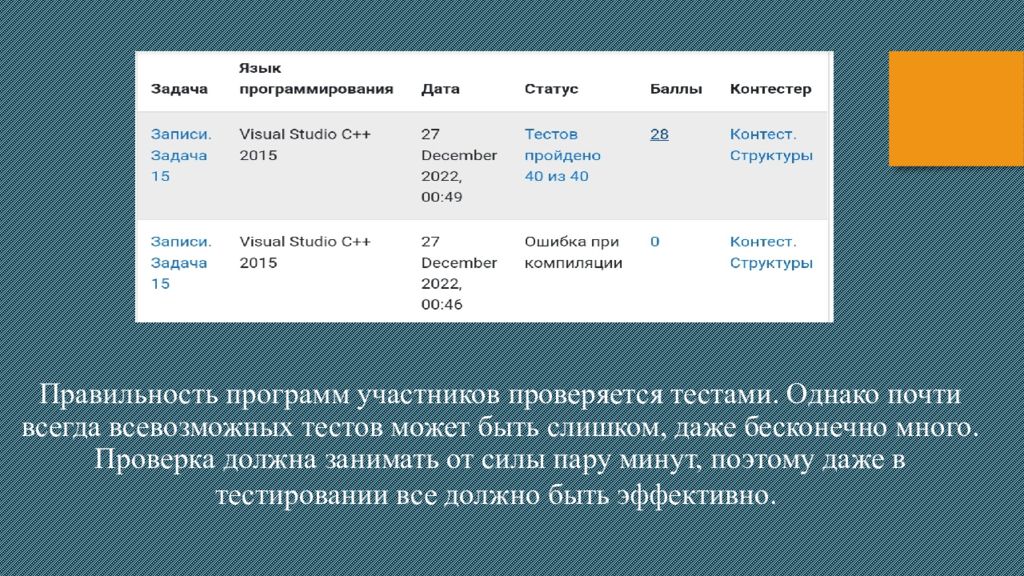Select 'Visual Studio C++ 2015' in the 40 из 40 row
Screen dimensions: 1024x576
[305, 144]
